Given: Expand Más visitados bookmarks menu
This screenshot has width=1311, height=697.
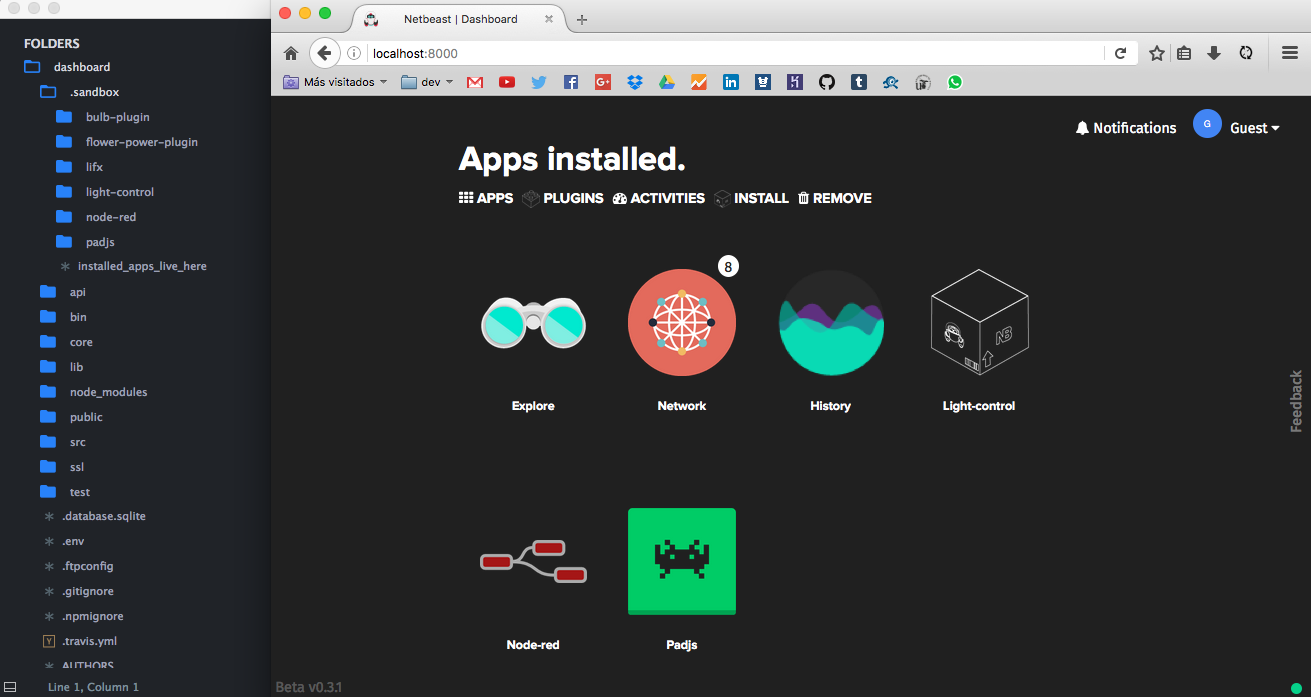Looking at the screenshot, I should 335,82.
